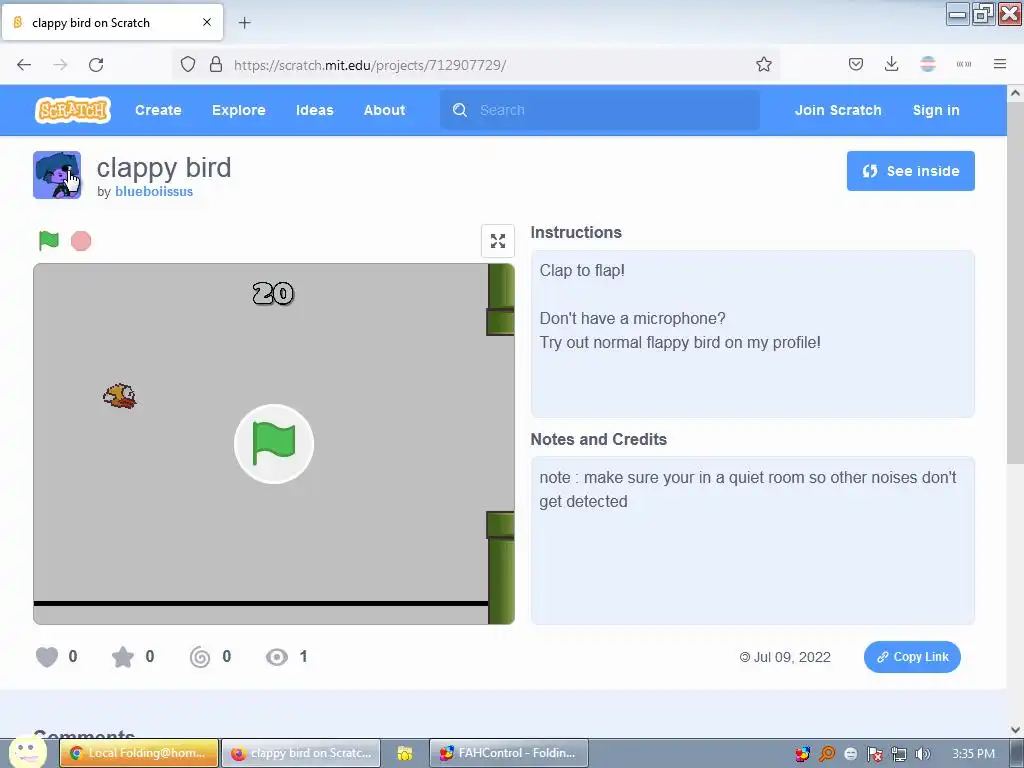This screenshot has height=768, width=1024.
Task: Click the address bar URL
Action: pos(370,65)
